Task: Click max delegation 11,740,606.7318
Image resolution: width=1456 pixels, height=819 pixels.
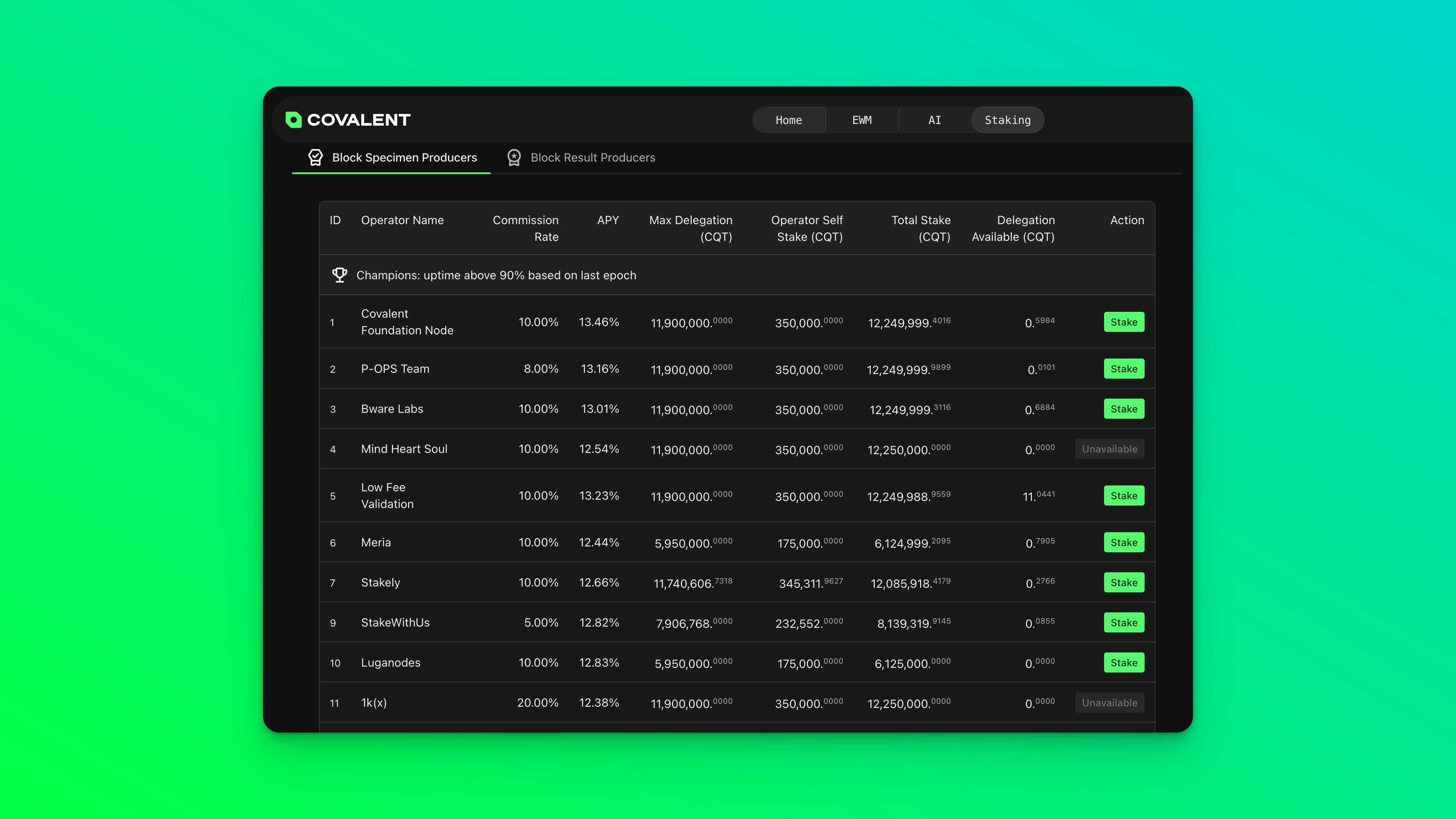Action: 693,583
